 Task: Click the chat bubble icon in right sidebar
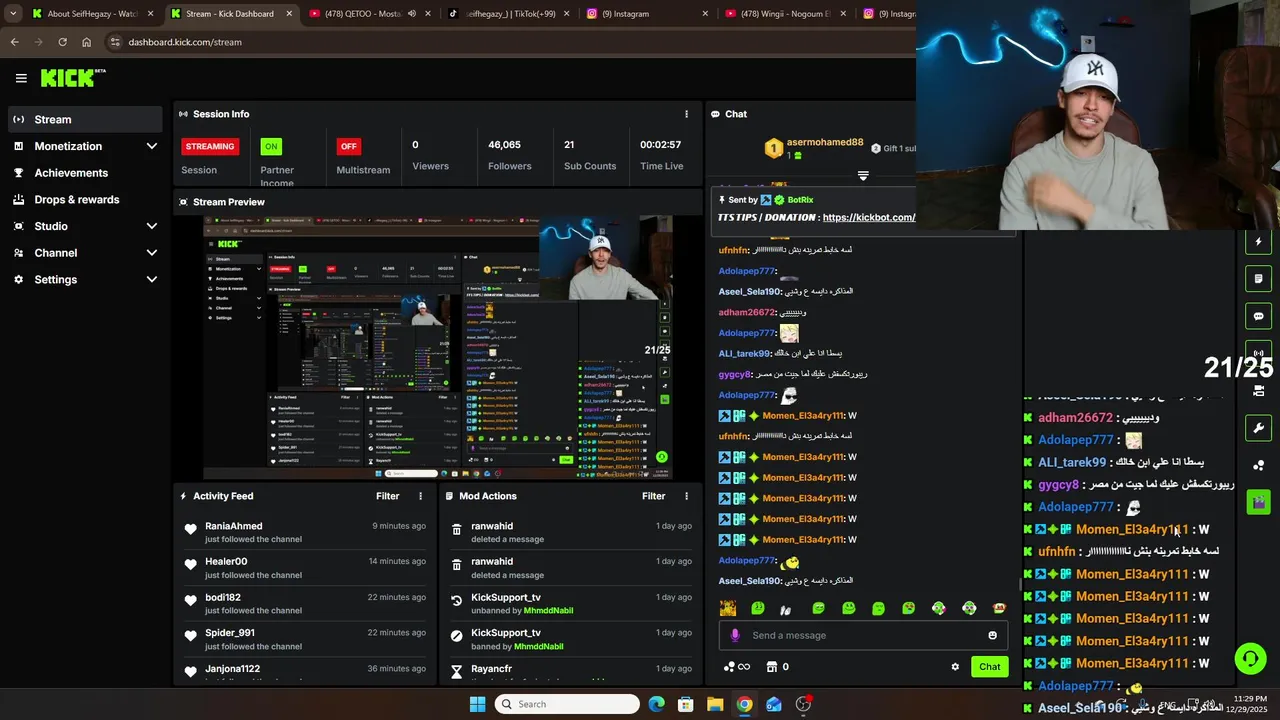pos(1258,316)
